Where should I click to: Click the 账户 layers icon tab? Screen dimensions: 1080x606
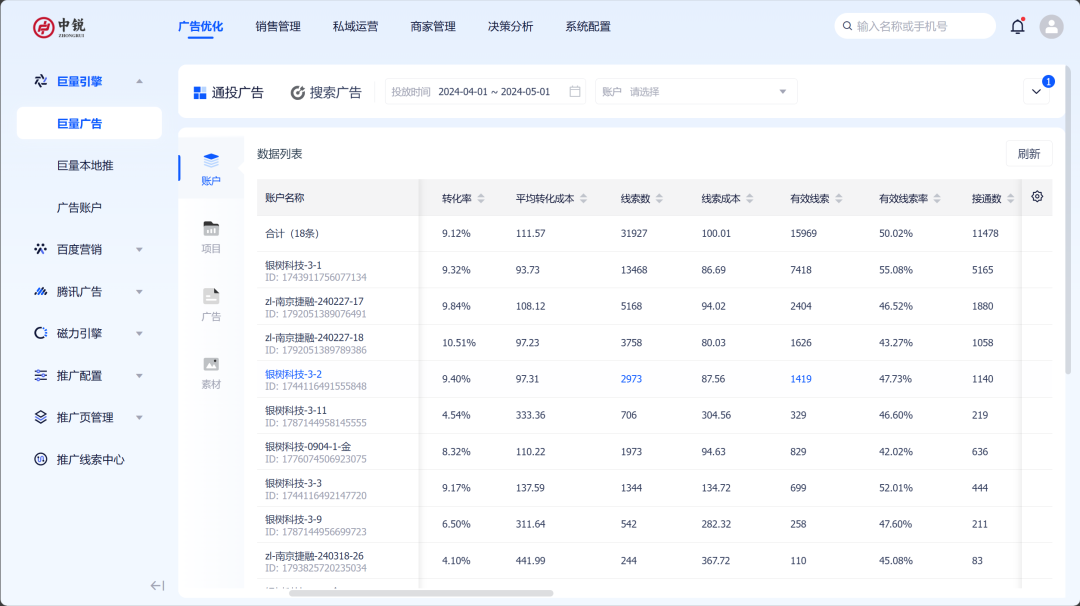click(211, 160)
